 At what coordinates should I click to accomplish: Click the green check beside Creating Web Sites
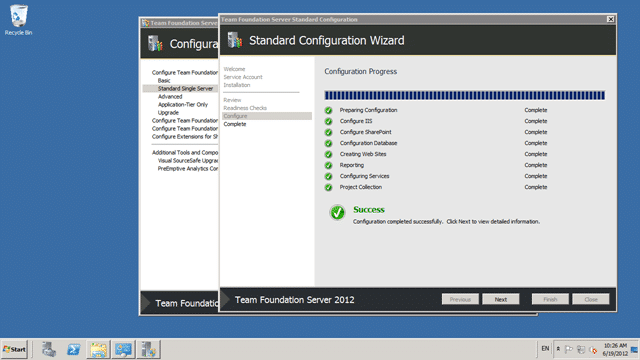[x=328, y=154]
